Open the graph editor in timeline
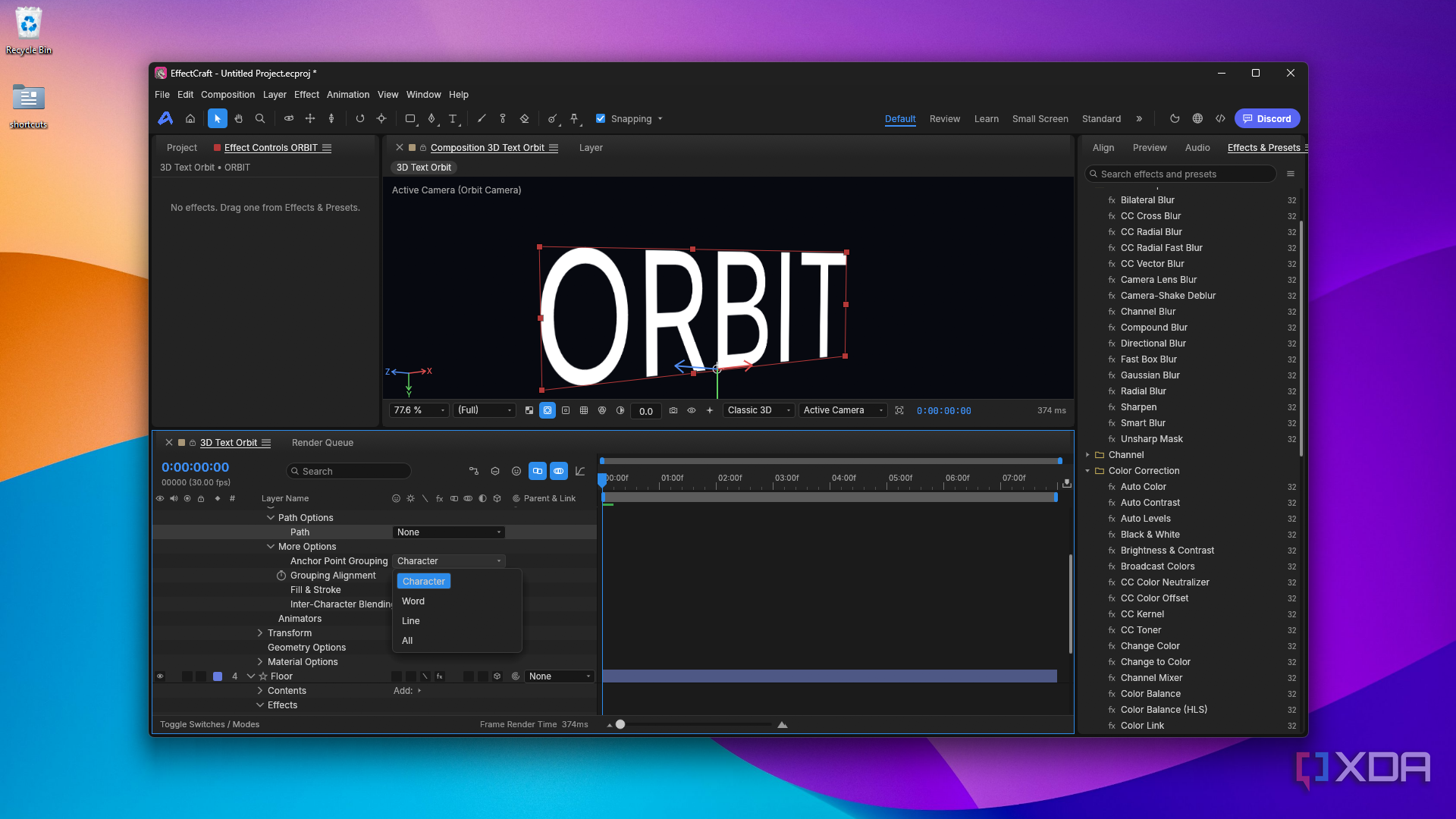Image resolution: width=1456 pixels, height=819 pixels. (x=580, y=471)
